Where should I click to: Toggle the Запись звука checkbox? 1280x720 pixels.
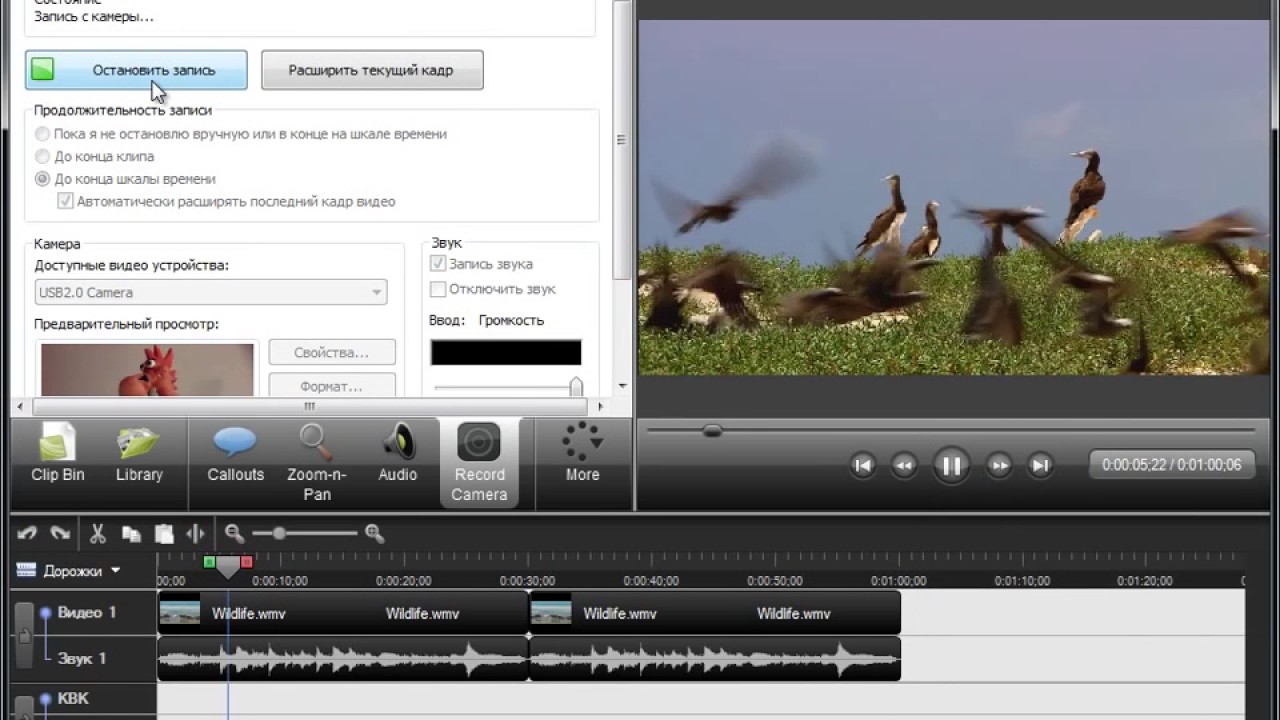(x=437, y=264)
